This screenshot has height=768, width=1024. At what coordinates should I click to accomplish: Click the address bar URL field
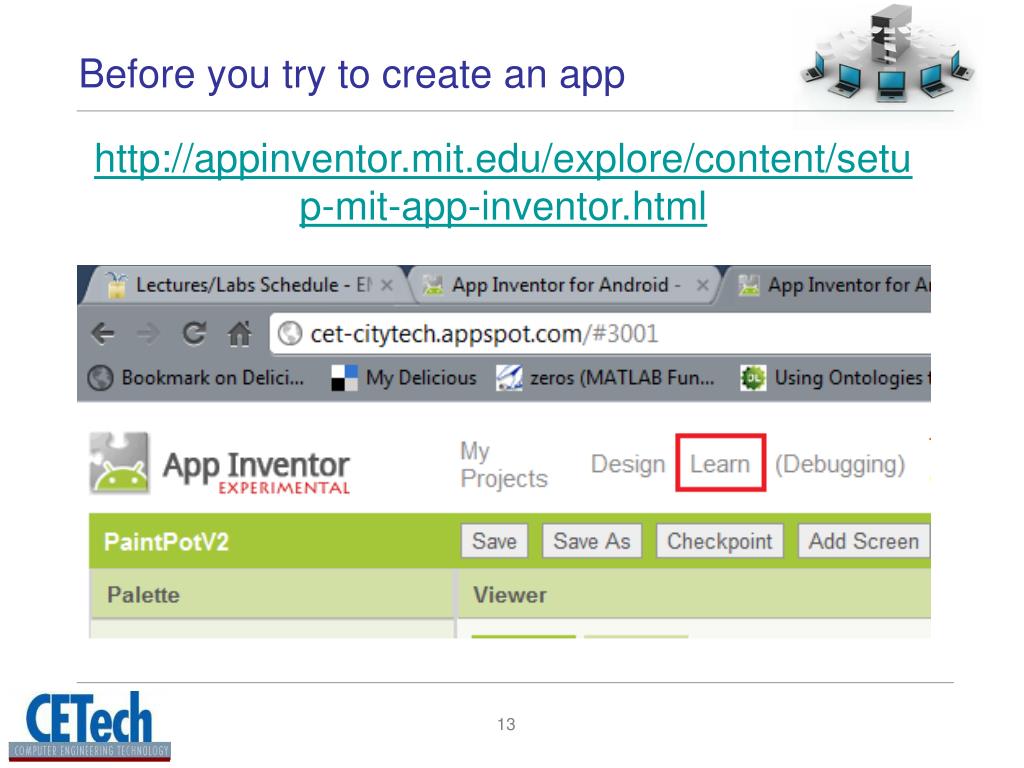[x=600, y=334]
